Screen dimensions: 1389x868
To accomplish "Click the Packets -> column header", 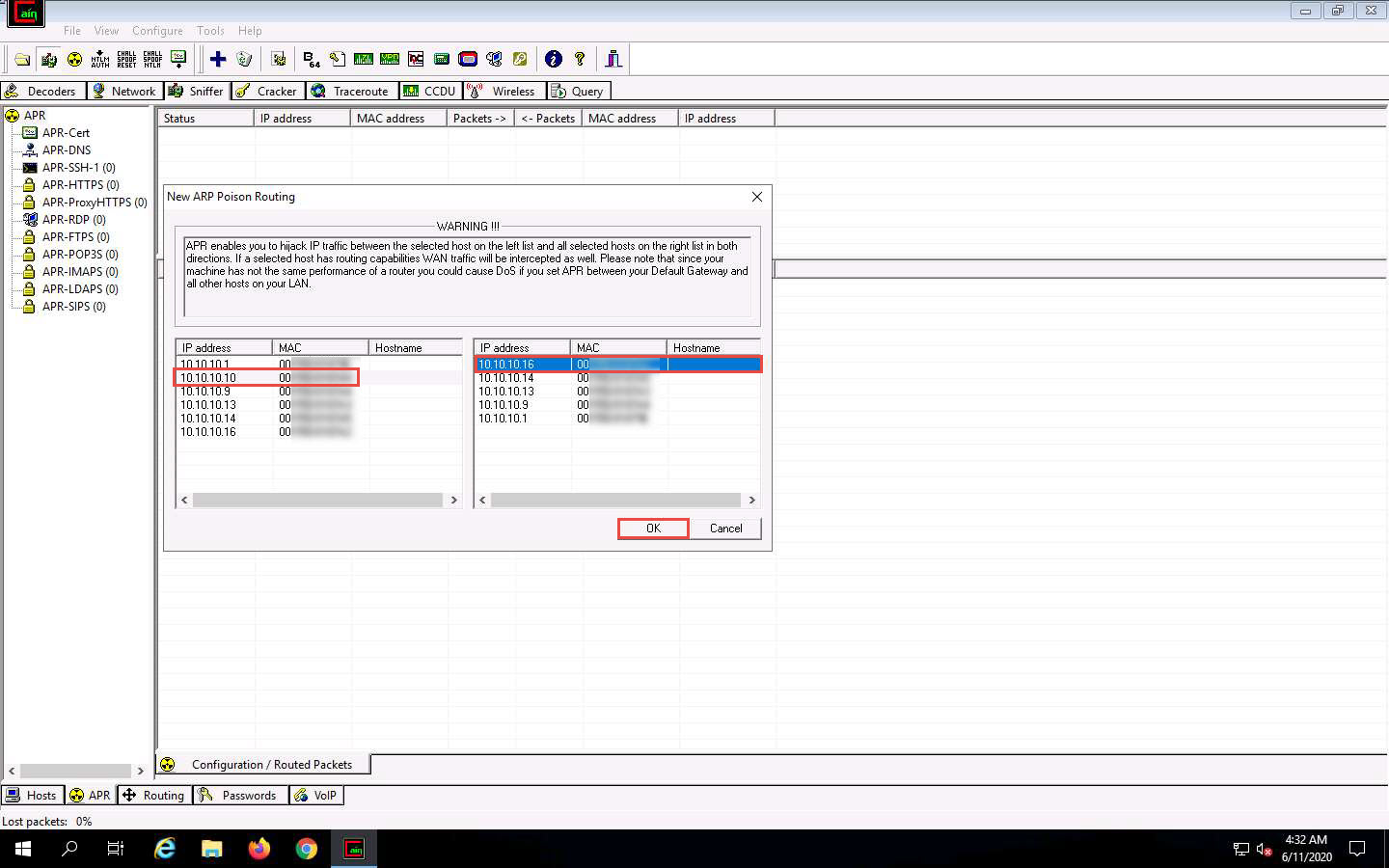I will tap(480, 119).
